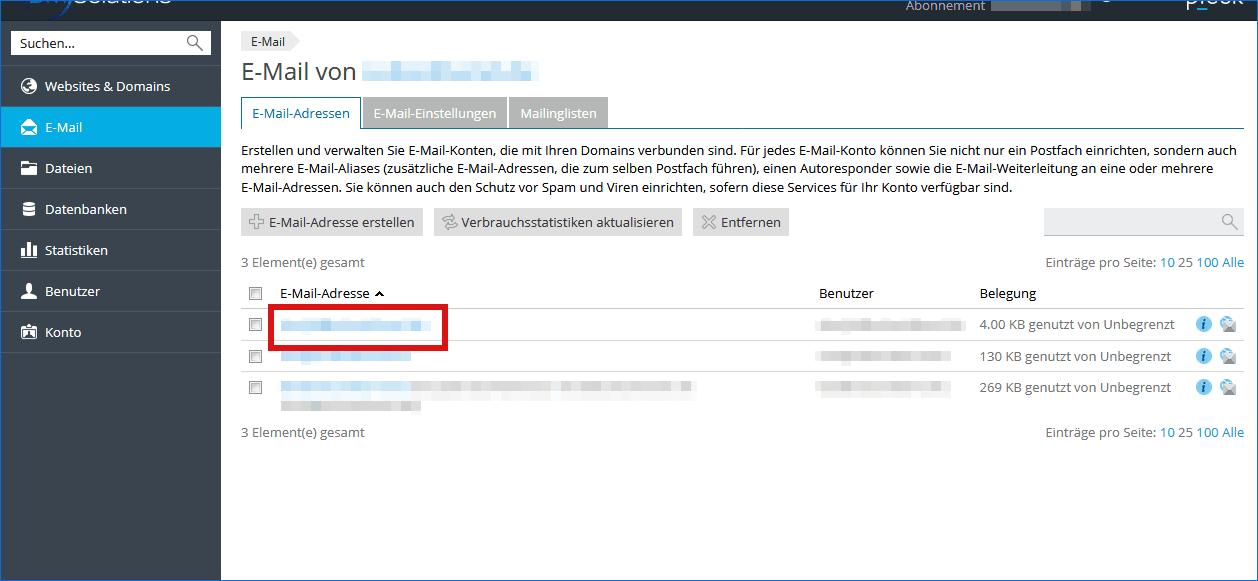Check the 130 KB row checkbox
This screenshot has height=581, width=1258.
coord(256,356)
